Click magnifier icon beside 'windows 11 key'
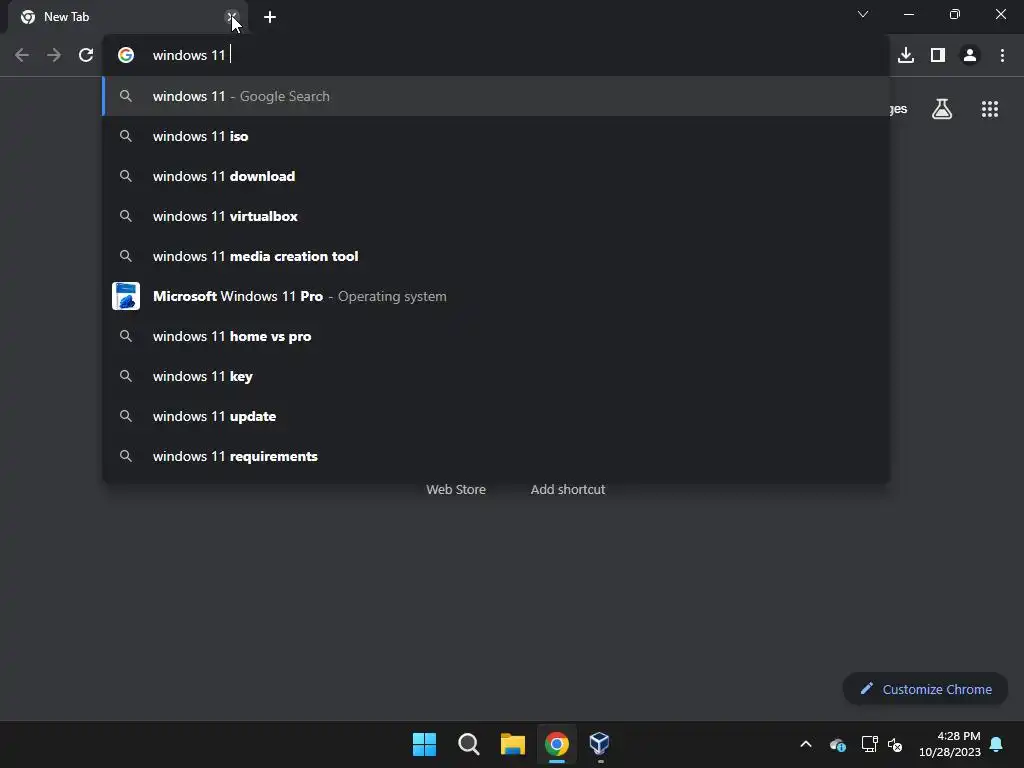 pyautogui.click(x=125, y=376)
